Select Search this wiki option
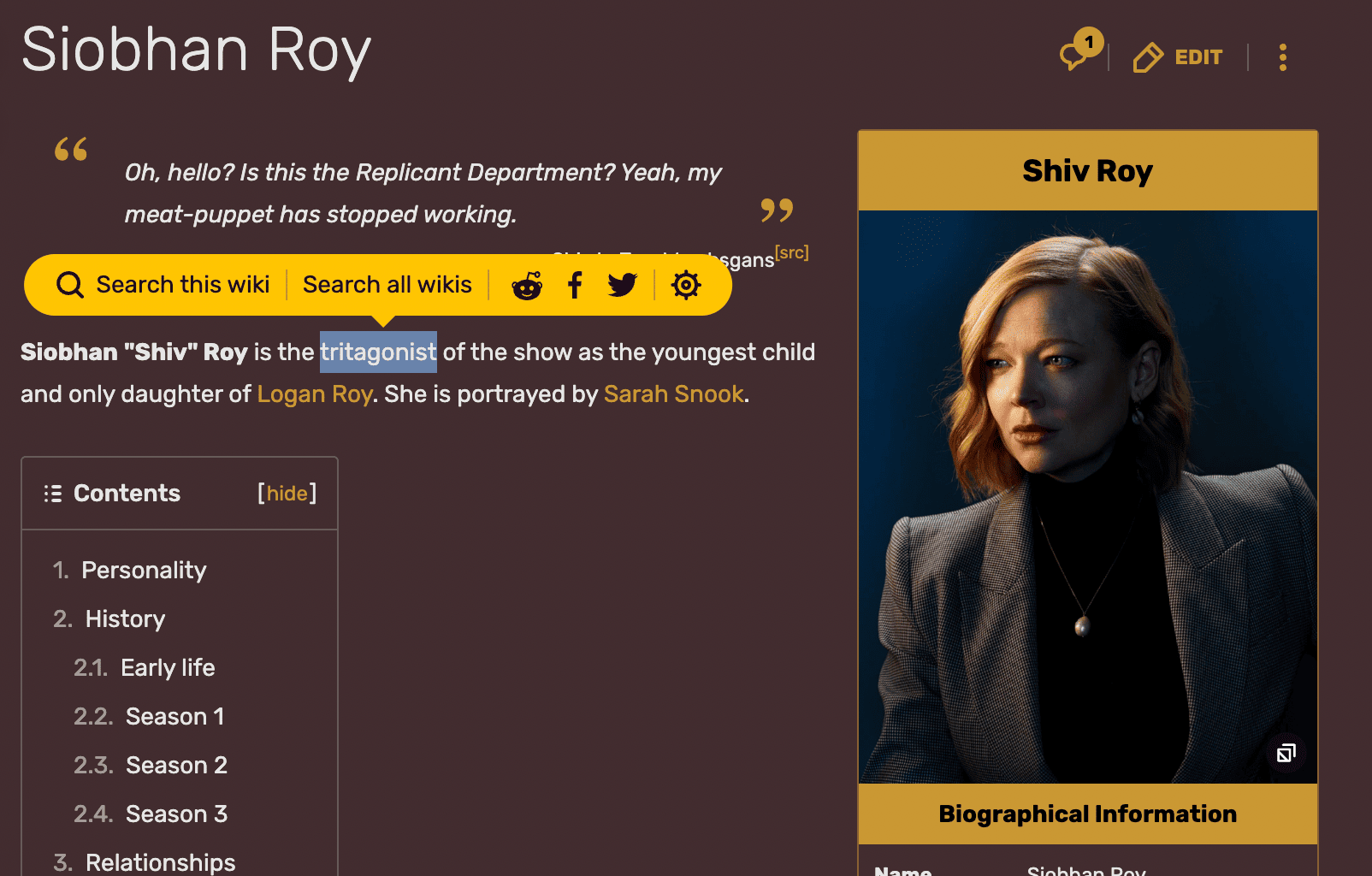This screenshot has width=1372, height=876. click(x=183, y=285)
